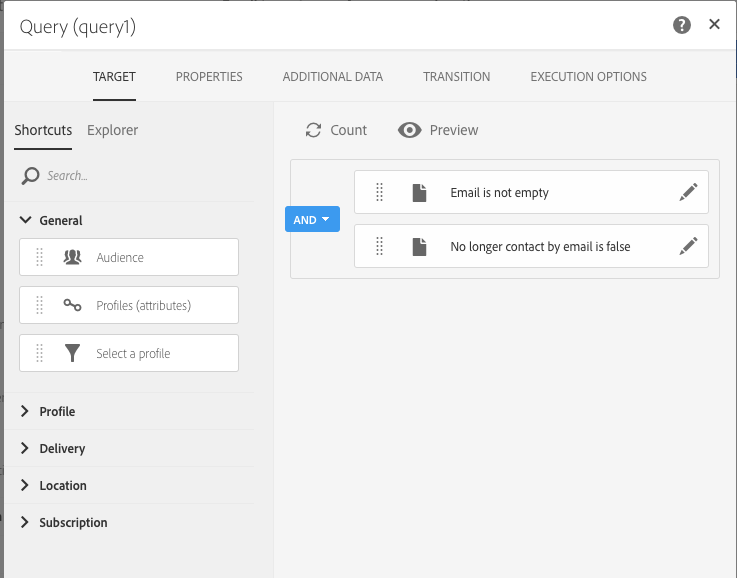The image size is (737, 578).
Task: Click drag handle of 'Email is not empty' rule
Action: coord(379,192)
